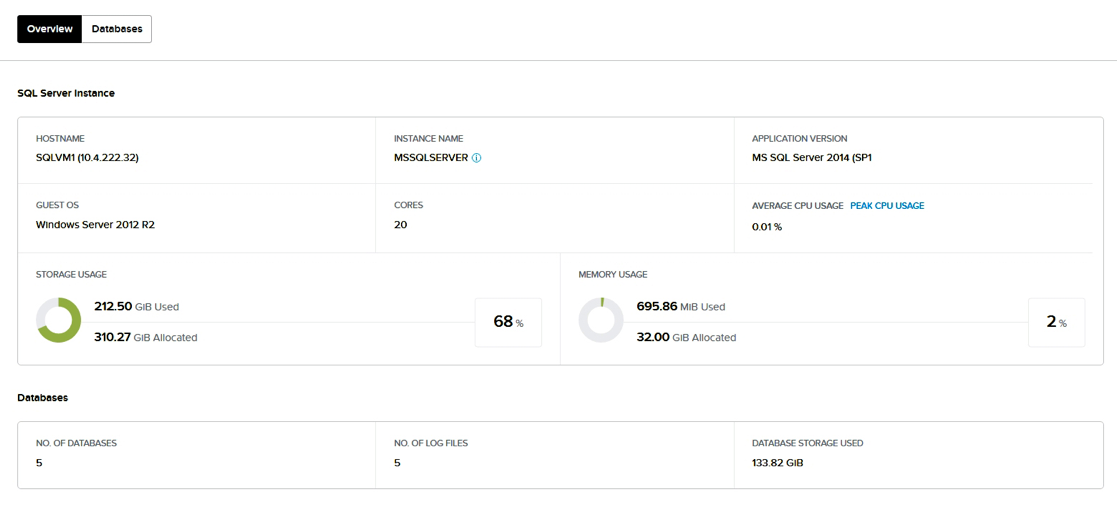Select the MSSQLSERVER instance name
The image size is (1117, 510).
click(431, 158)
